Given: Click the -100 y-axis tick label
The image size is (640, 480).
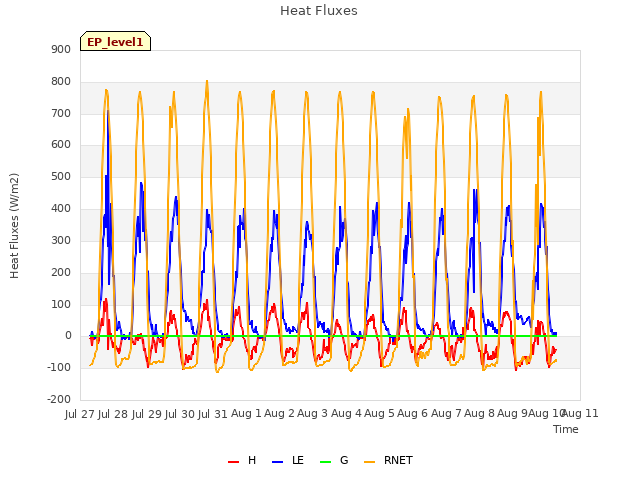Looking at the screenshot, I should 59,367.
